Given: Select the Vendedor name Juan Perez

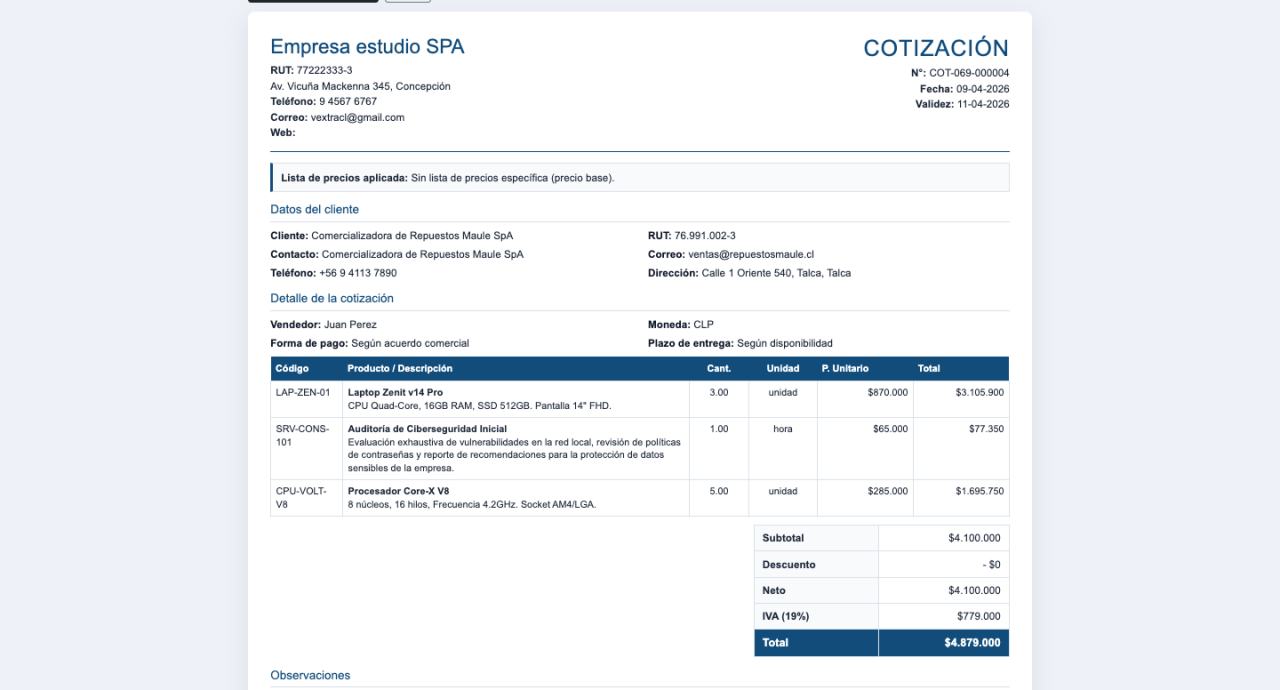Looking at the screenshot, I should tap(350, 325).
